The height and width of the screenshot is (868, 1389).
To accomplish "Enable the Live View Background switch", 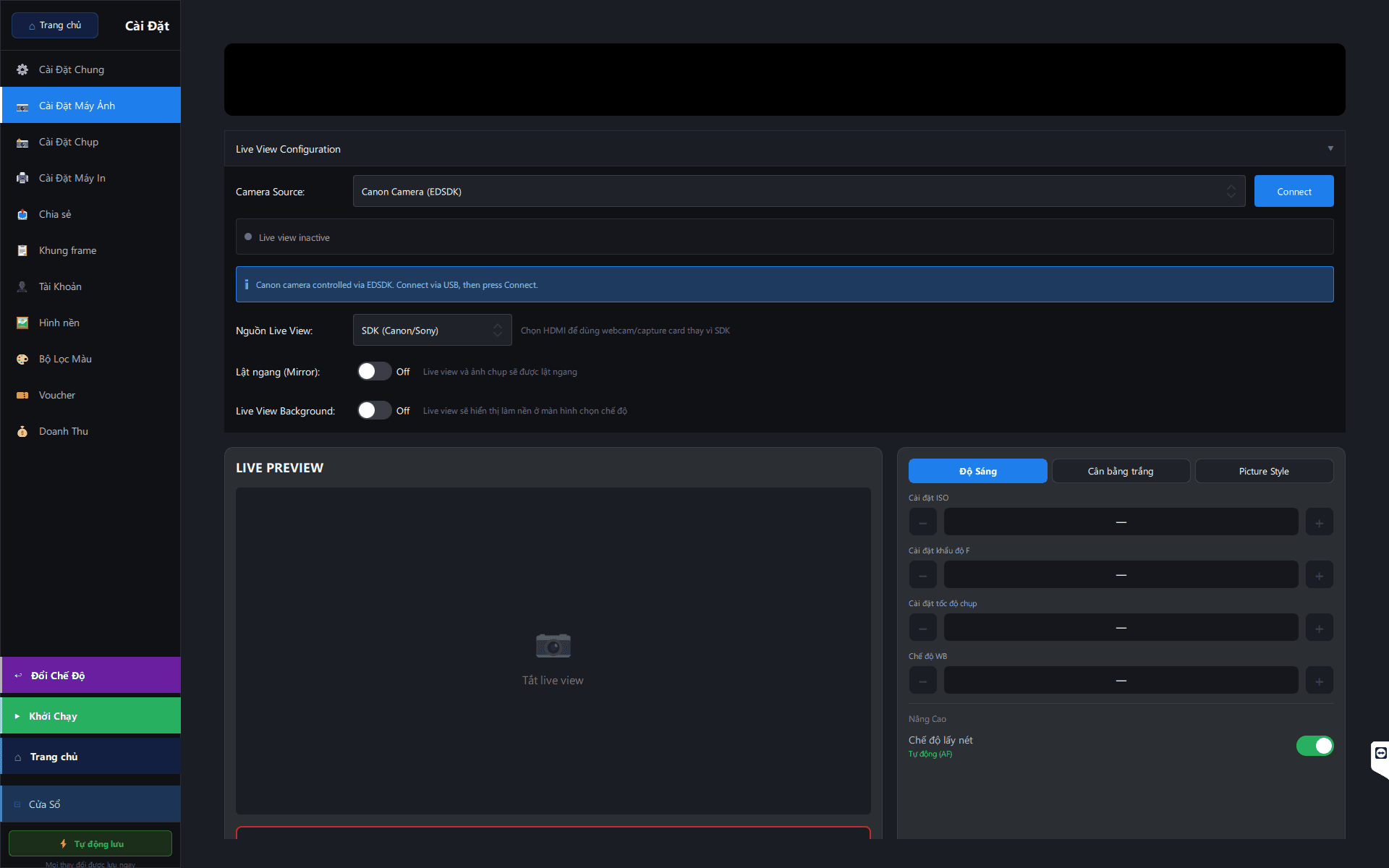I will tap(374, 410).
